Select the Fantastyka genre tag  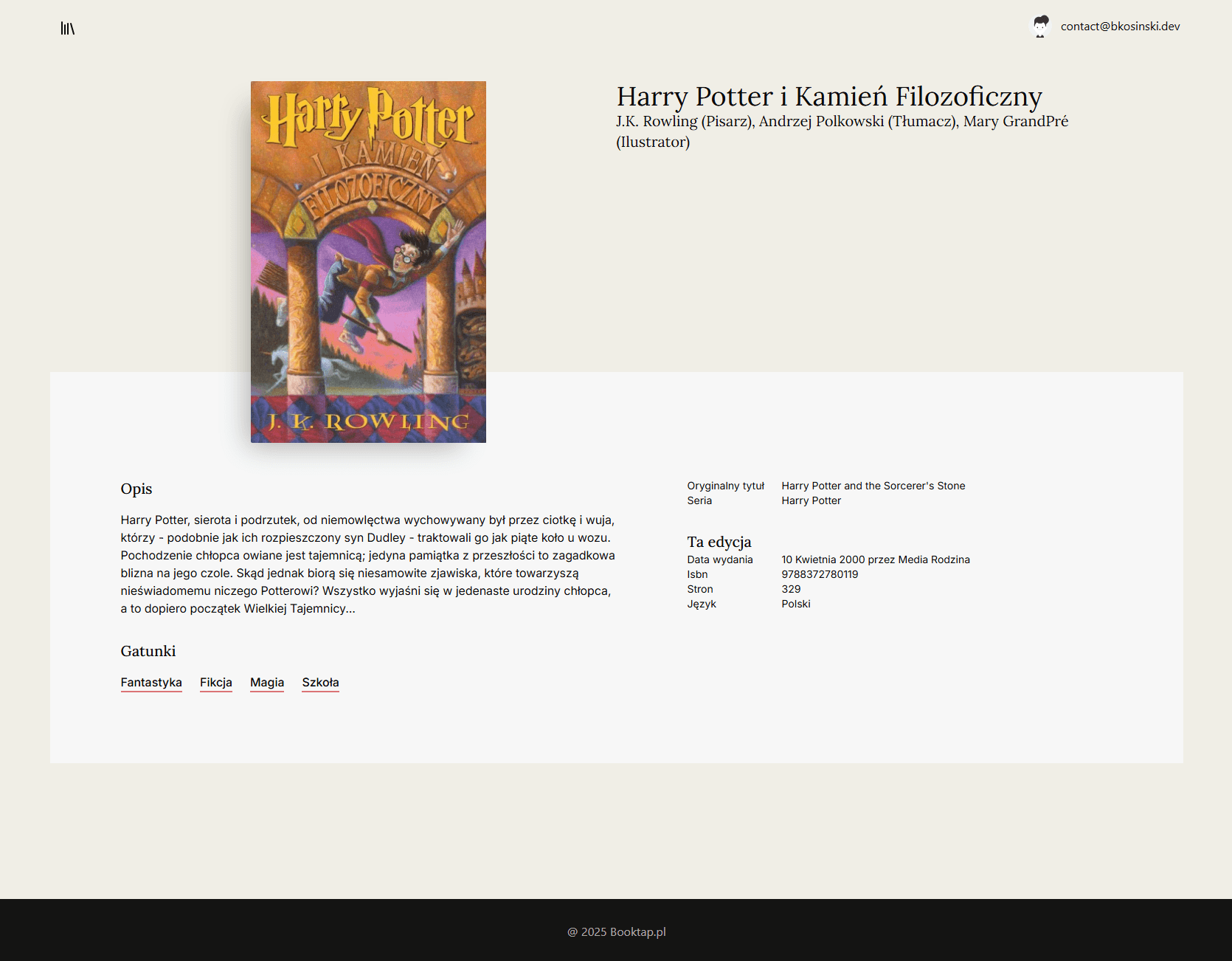(151, 682)
